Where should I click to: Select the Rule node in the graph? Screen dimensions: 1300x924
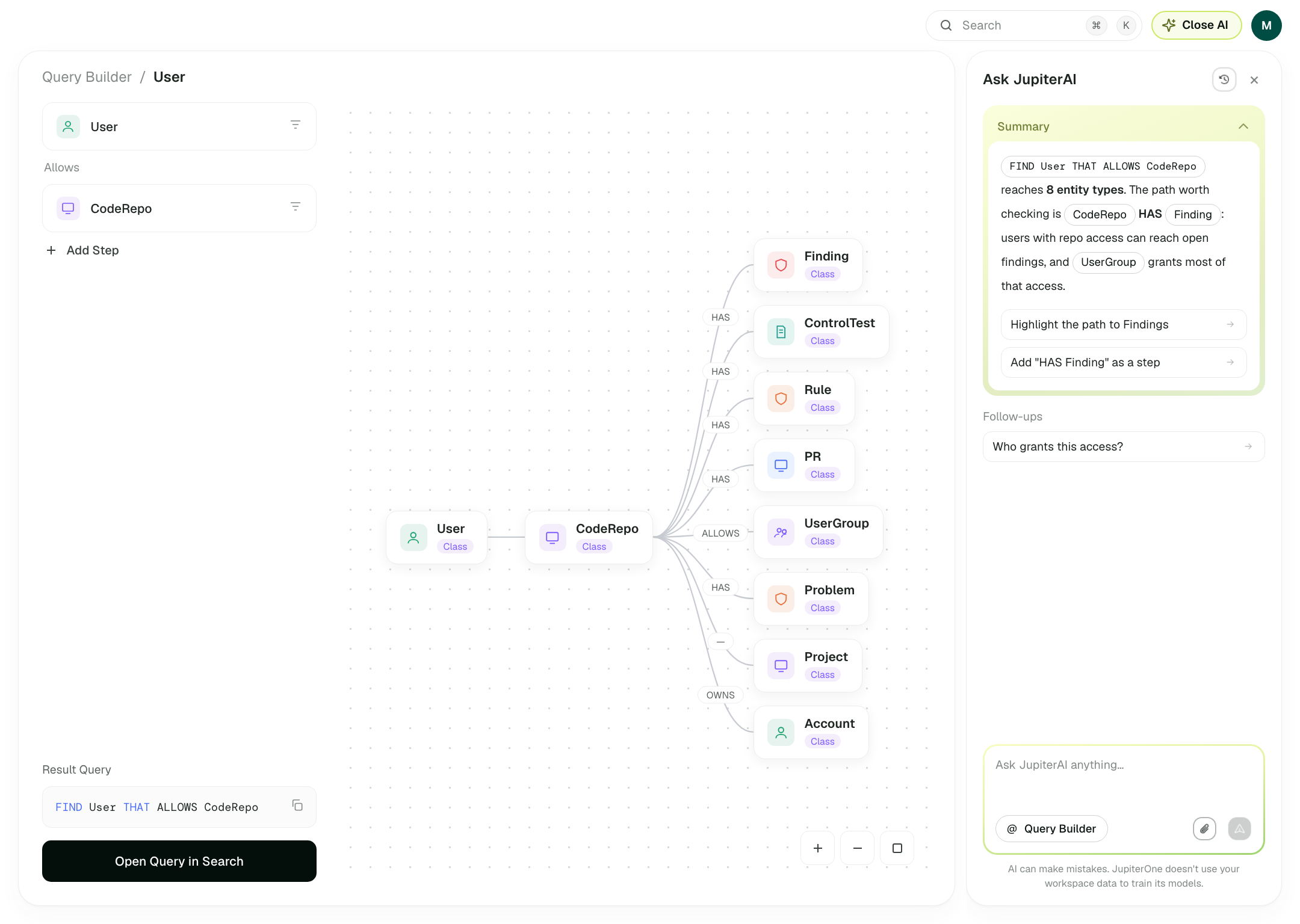(805, 399)
